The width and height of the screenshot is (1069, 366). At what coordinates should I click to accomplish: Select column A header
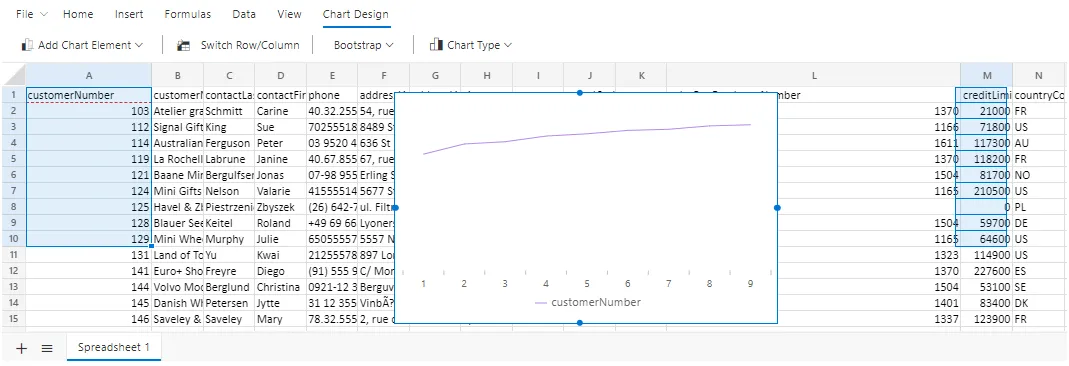pos(89,75)
